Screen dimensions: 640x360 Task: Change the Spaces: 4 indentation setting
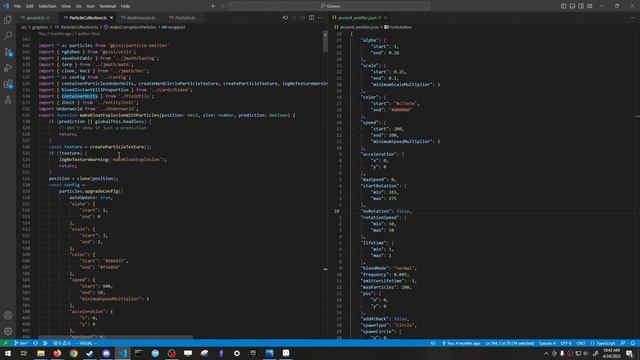click(x=547, y=343)
